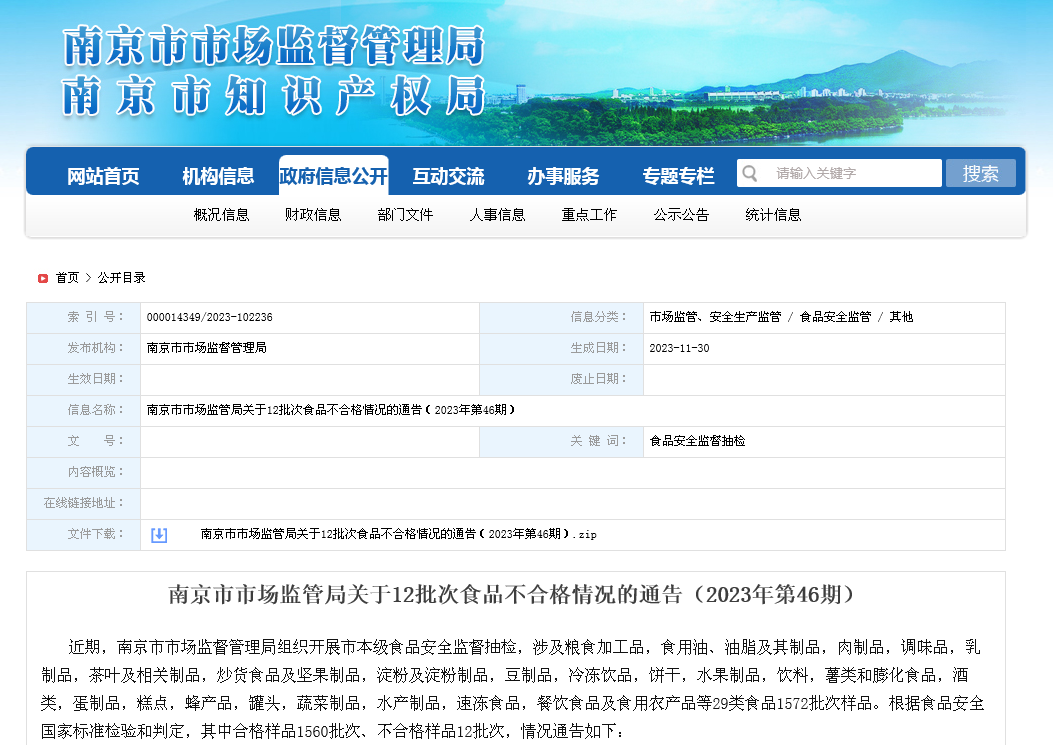Screen dimensions: 1053x745
Task: Click the magnifier icon in search box
Action: [750, 173]
